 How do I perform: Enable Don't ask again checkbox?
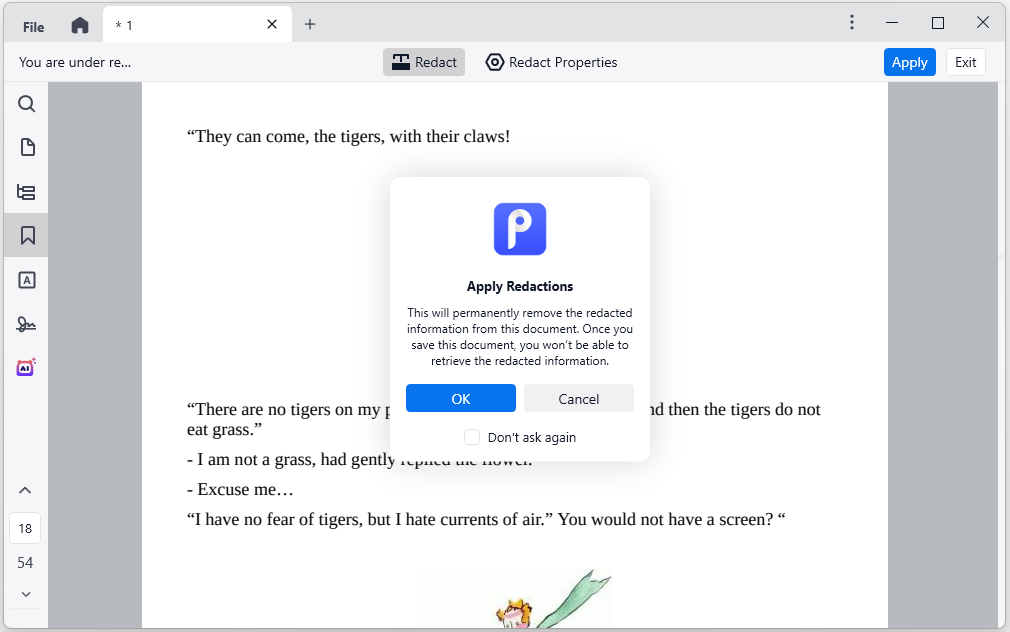tap(472, 437)
